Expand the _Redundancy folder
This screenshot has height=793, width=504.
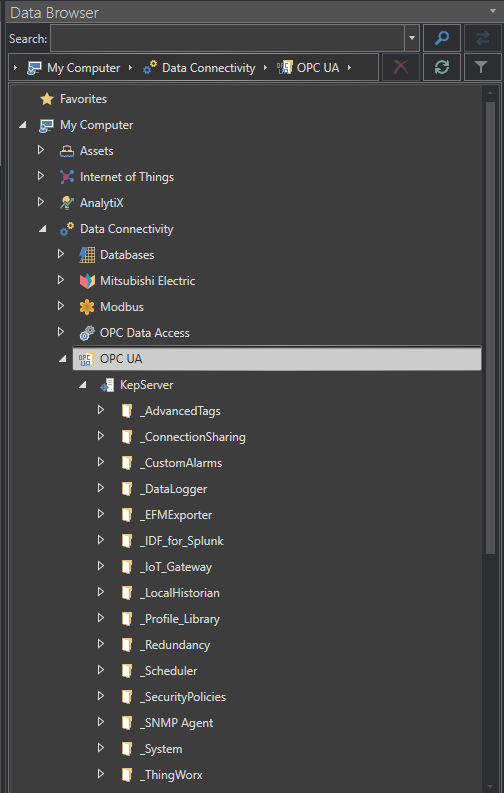tap(100, 644)
